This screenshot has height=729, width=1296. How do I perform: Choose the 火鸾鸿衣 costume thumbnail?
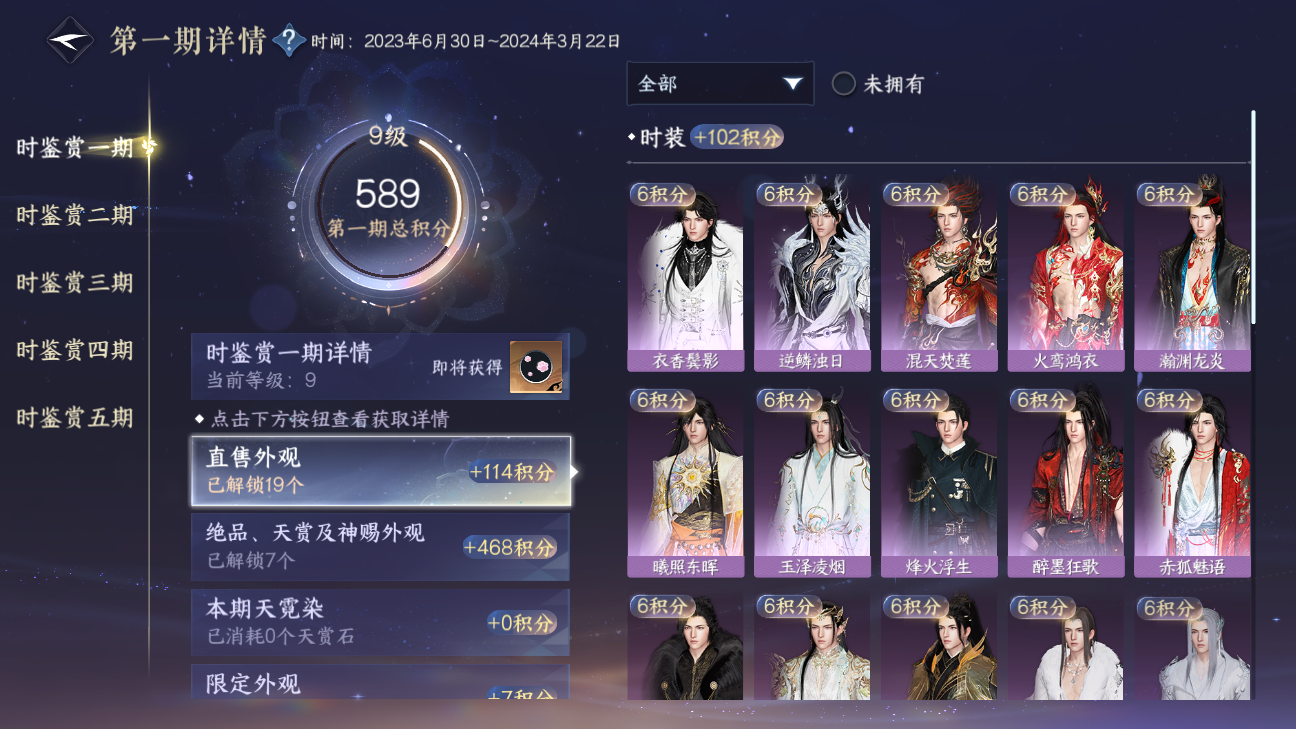(x=1066, y=277)
